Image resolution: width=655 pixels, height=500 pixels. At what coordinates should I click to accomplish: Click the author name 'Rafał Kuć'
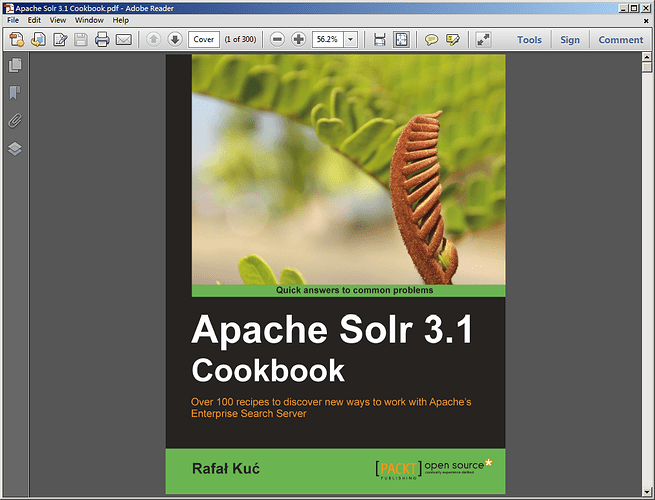coord(226,468)
